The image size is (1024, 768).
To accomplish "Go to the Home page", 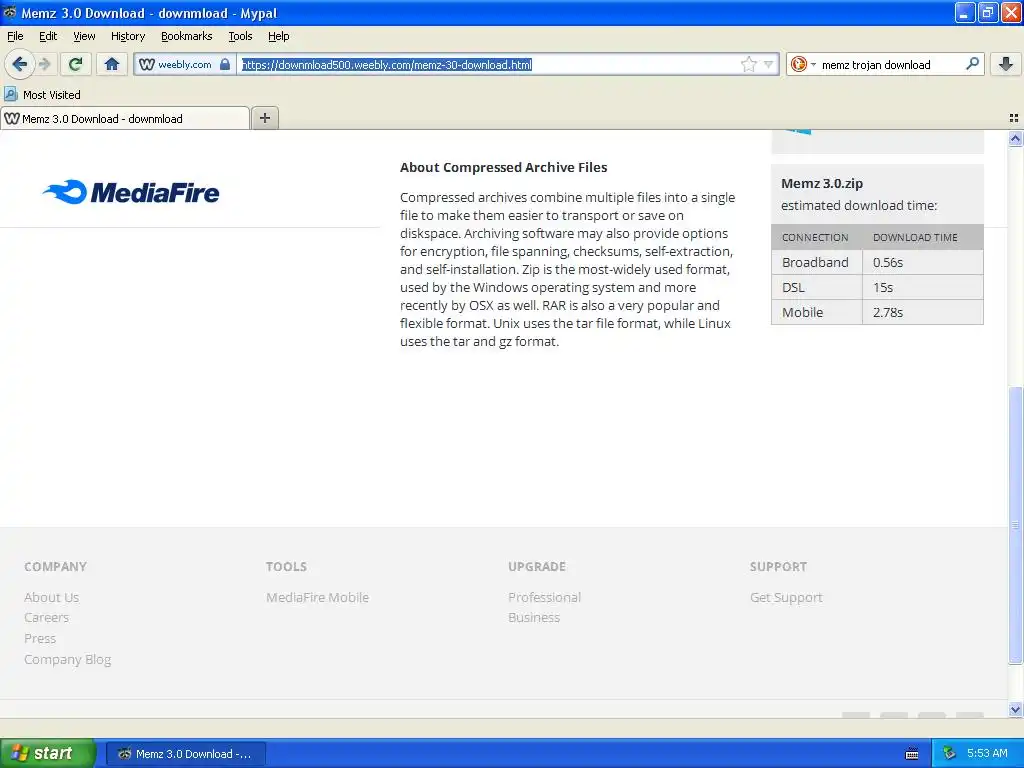I will click(112, 64).
